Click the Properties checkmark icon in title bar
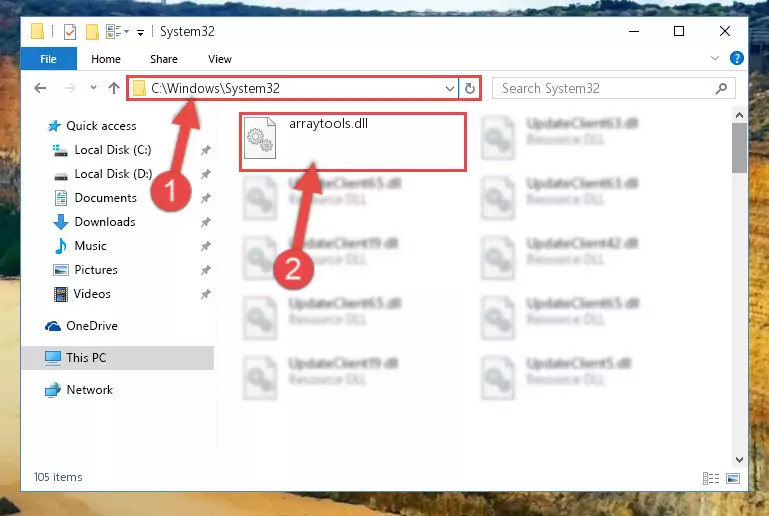769x516 pixels. pyautogui.click(x=70, y=32)
